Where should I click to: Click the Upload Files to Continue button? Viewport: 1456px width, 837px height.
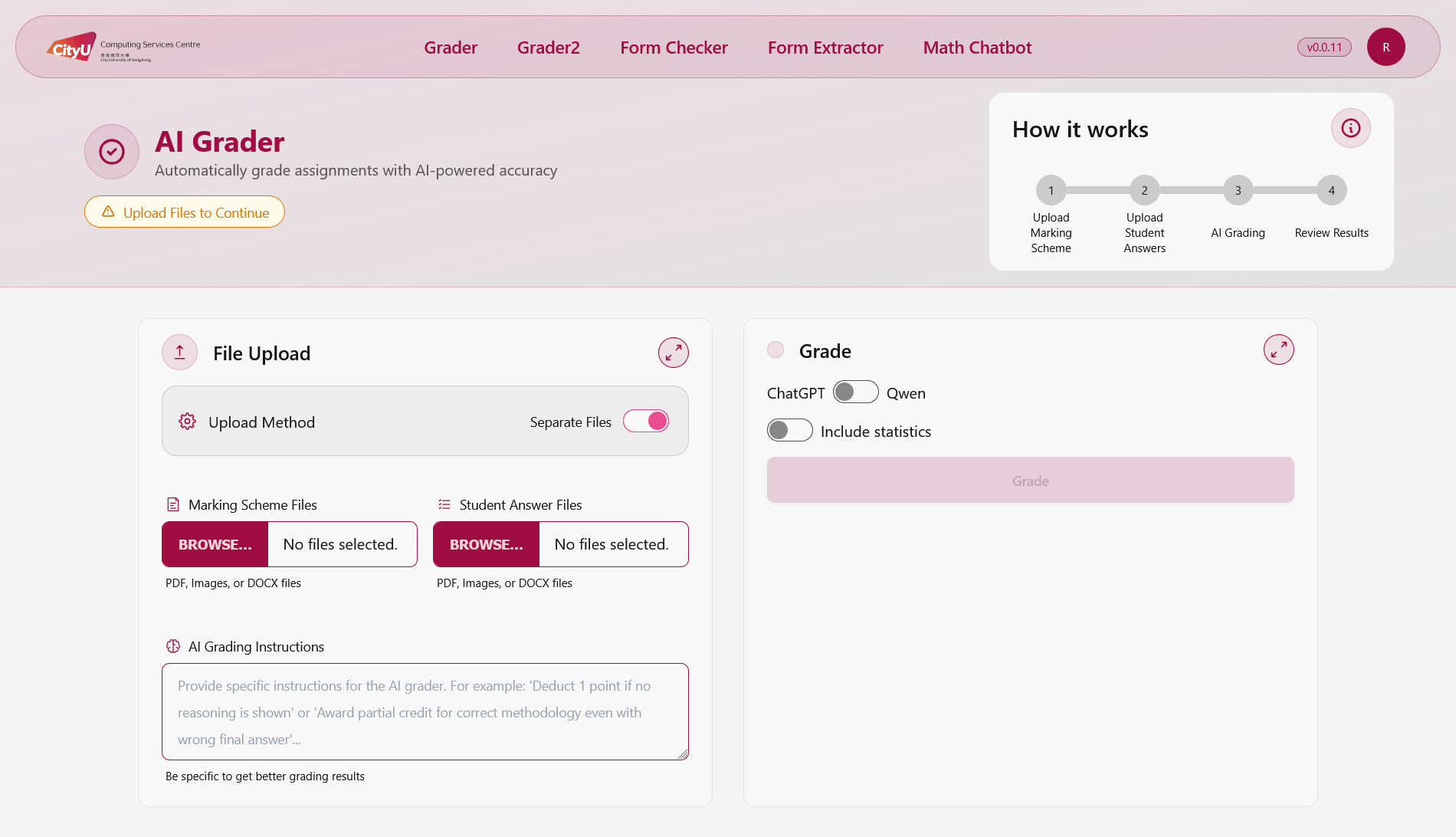(x=184, y=212)
